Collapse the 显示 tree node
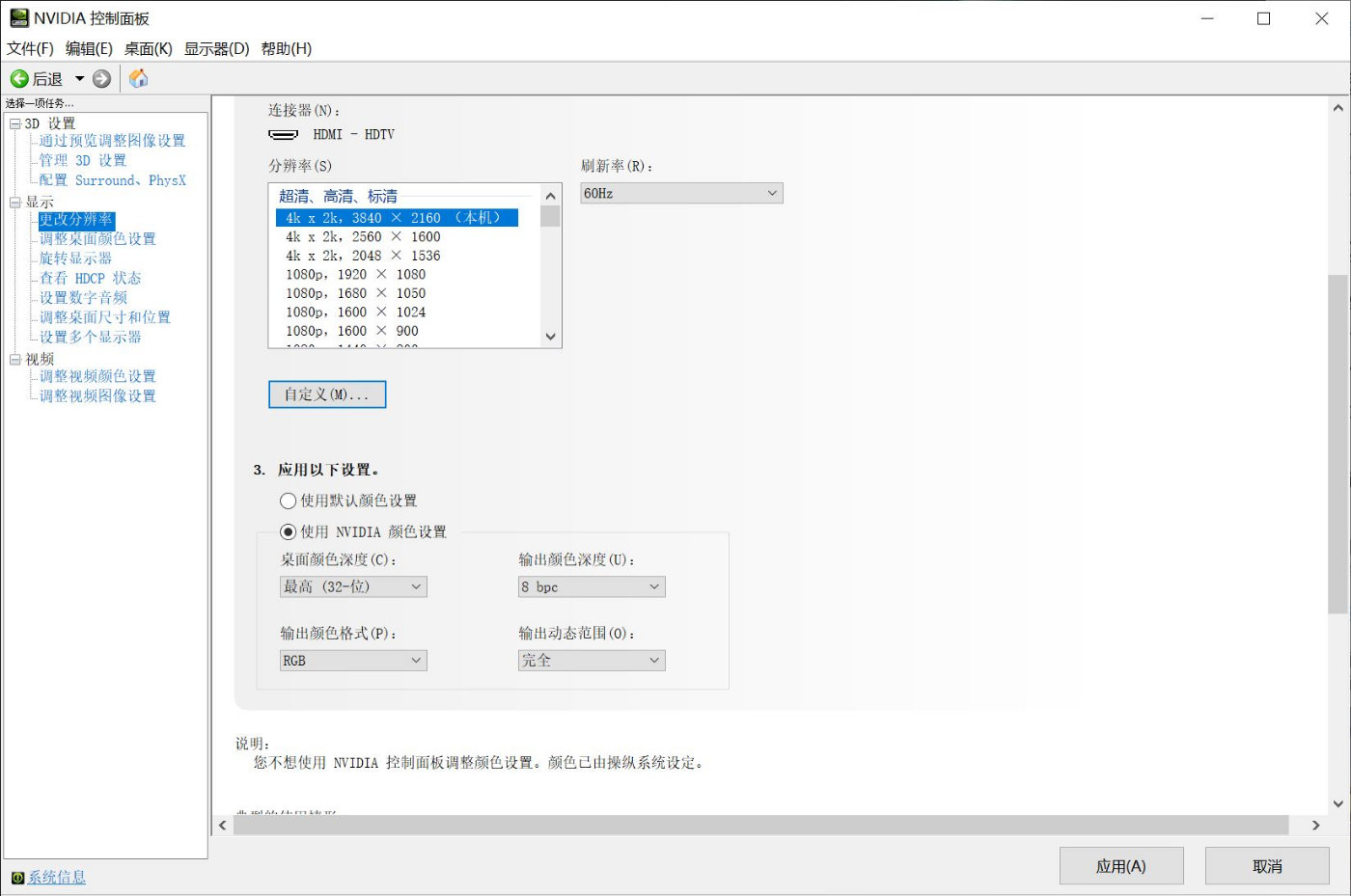This screenshot has width=1351, height=896. [x=14, y=203]
